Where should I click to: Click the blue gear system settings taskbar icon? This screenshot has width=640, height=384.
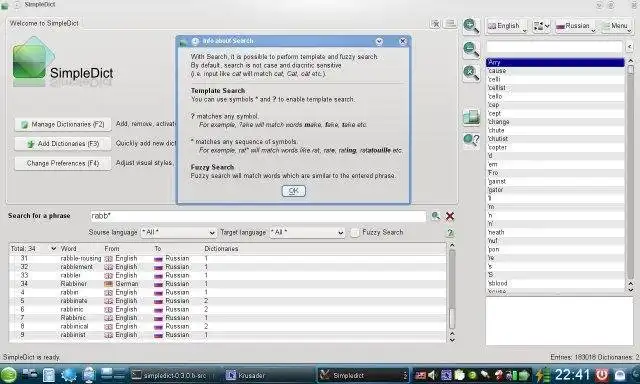68,375
